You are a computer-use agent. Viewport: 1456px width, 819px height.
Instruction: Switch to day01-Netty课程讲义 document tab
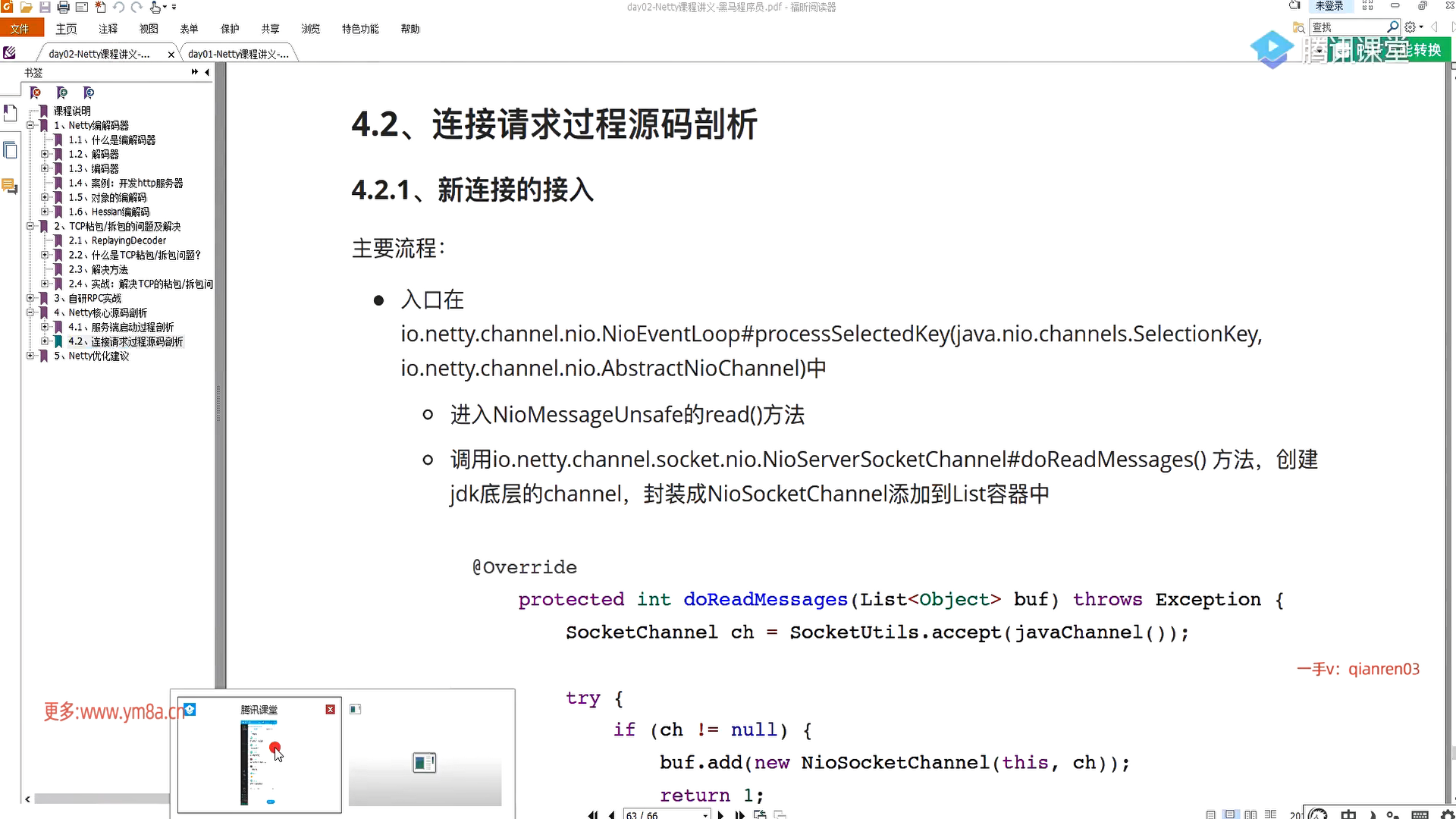click(x=238, y=54)
